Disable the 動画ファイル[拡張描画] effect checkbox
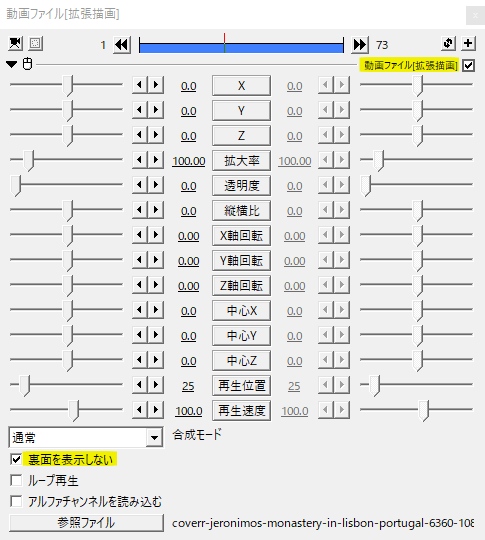485x540 pixels. point(468,65)
